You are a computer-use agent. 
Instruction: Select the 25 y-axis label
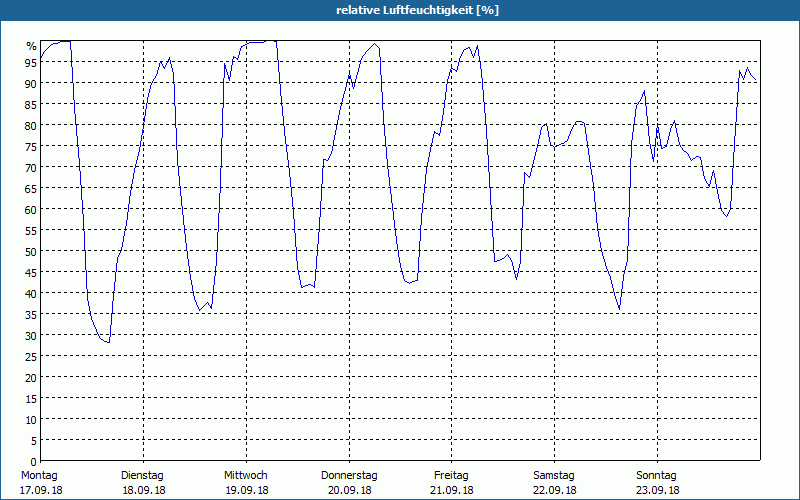(x=31, y=357)
